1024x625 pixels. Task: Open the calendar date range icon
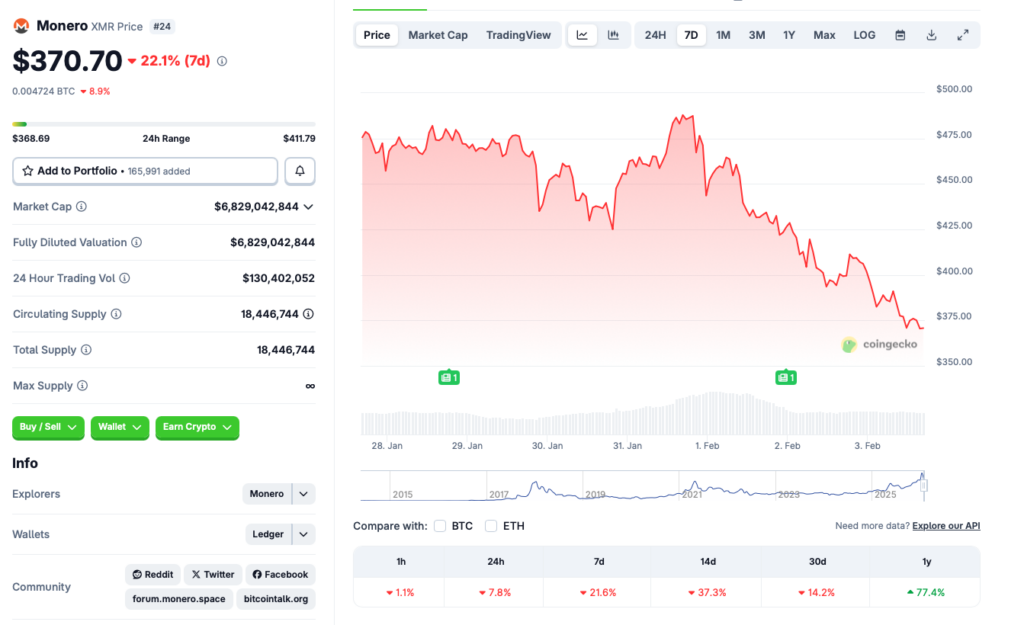coord(900,35)
